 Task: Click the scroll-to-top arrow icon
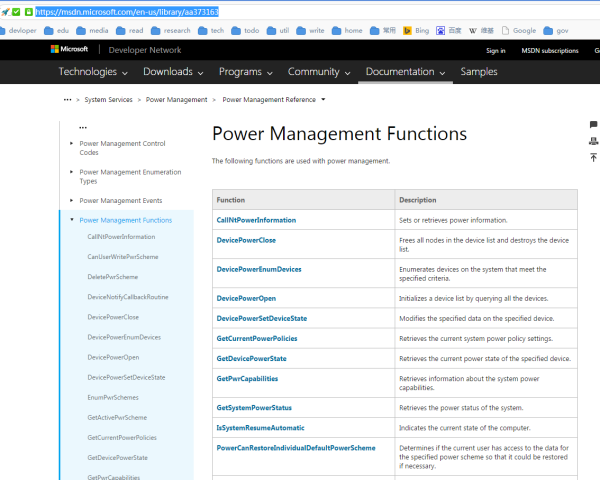(593, 157)
